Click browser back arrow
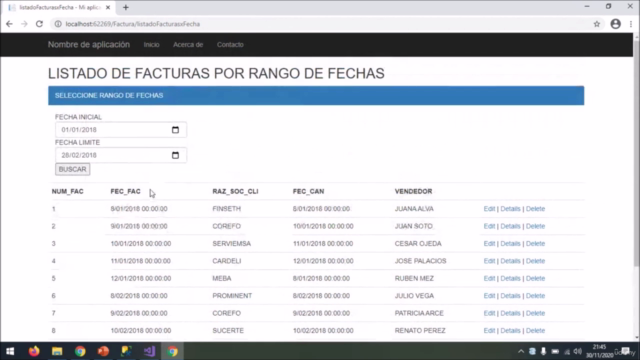This screenshot has height=360, width=640. coord(9,24)
